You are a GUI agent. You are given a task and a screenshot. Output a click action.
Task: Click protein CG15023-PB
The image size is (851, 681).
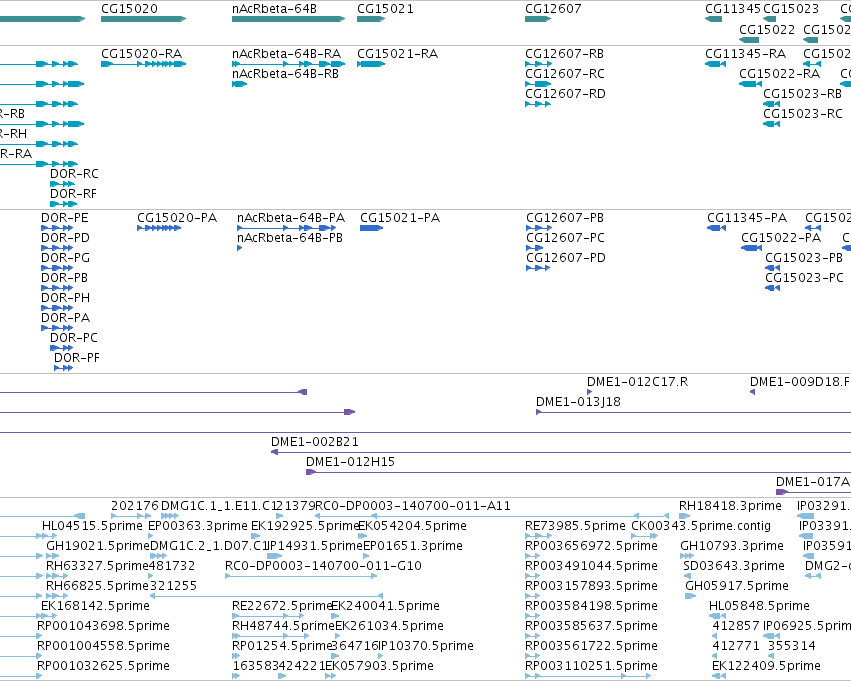[772, 268]
